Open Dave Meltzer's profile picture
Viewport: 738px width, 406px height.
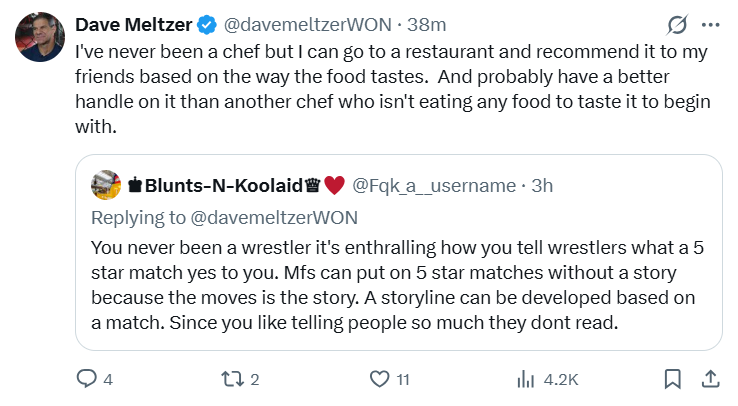(x=40, y=38)
